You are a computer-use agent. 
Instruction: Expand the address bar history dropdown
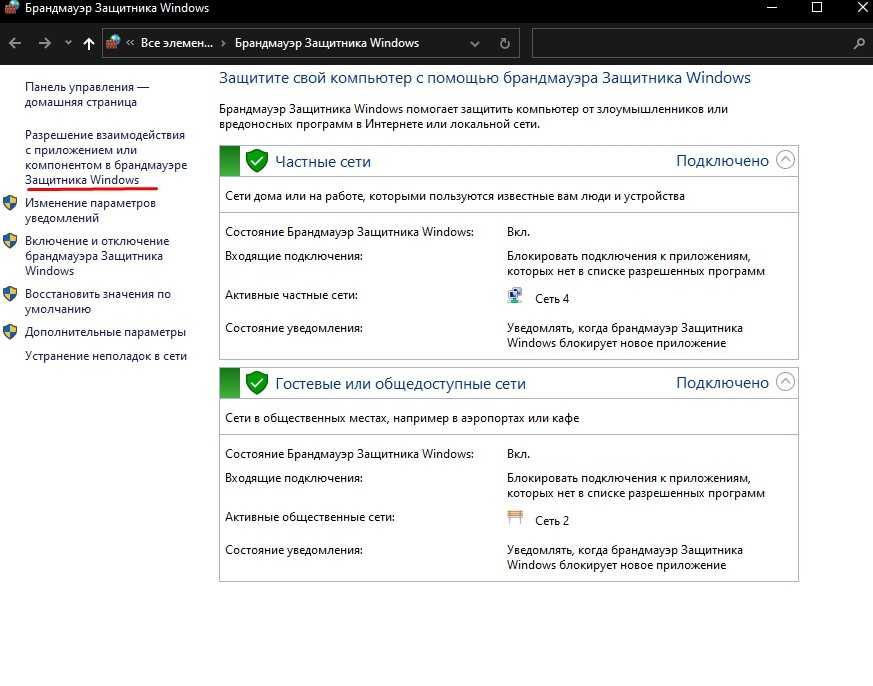[x=475, y=44]
